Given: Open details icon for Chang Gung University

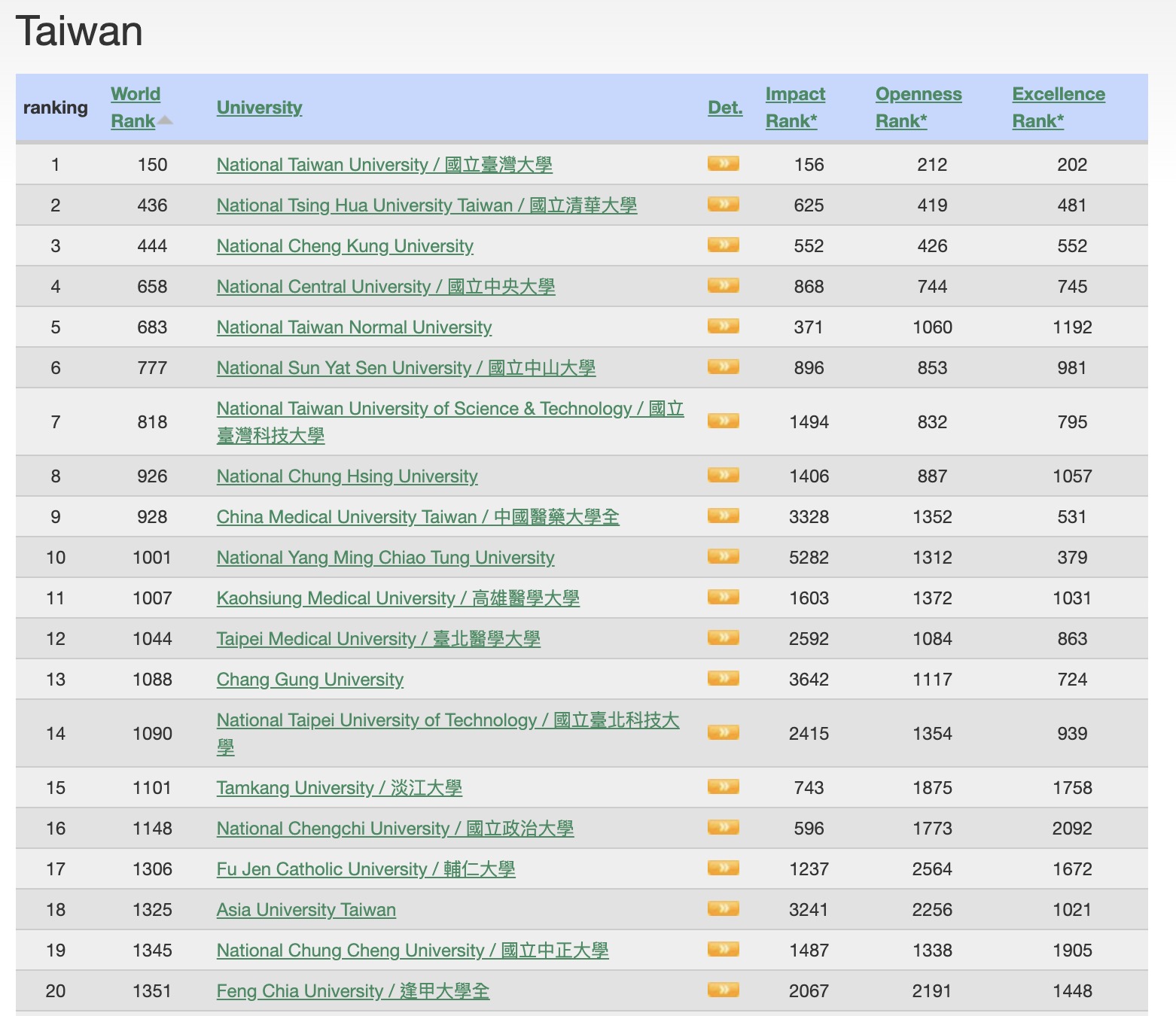Looking at the screenshot, I should tap(723, 678).
